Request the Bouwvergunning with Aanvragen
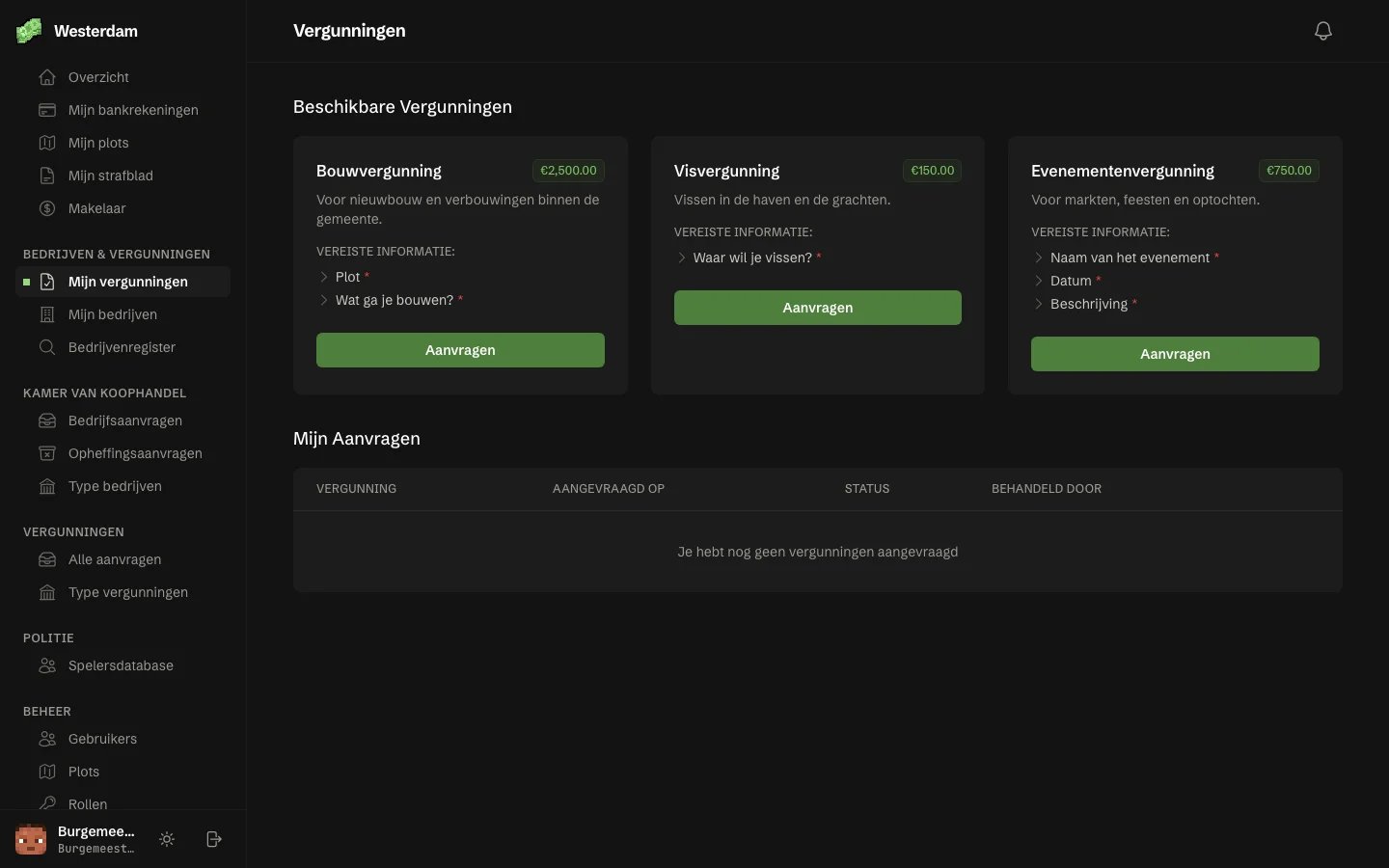This screenshot has width=1389, height=868. tap(460, 350)
